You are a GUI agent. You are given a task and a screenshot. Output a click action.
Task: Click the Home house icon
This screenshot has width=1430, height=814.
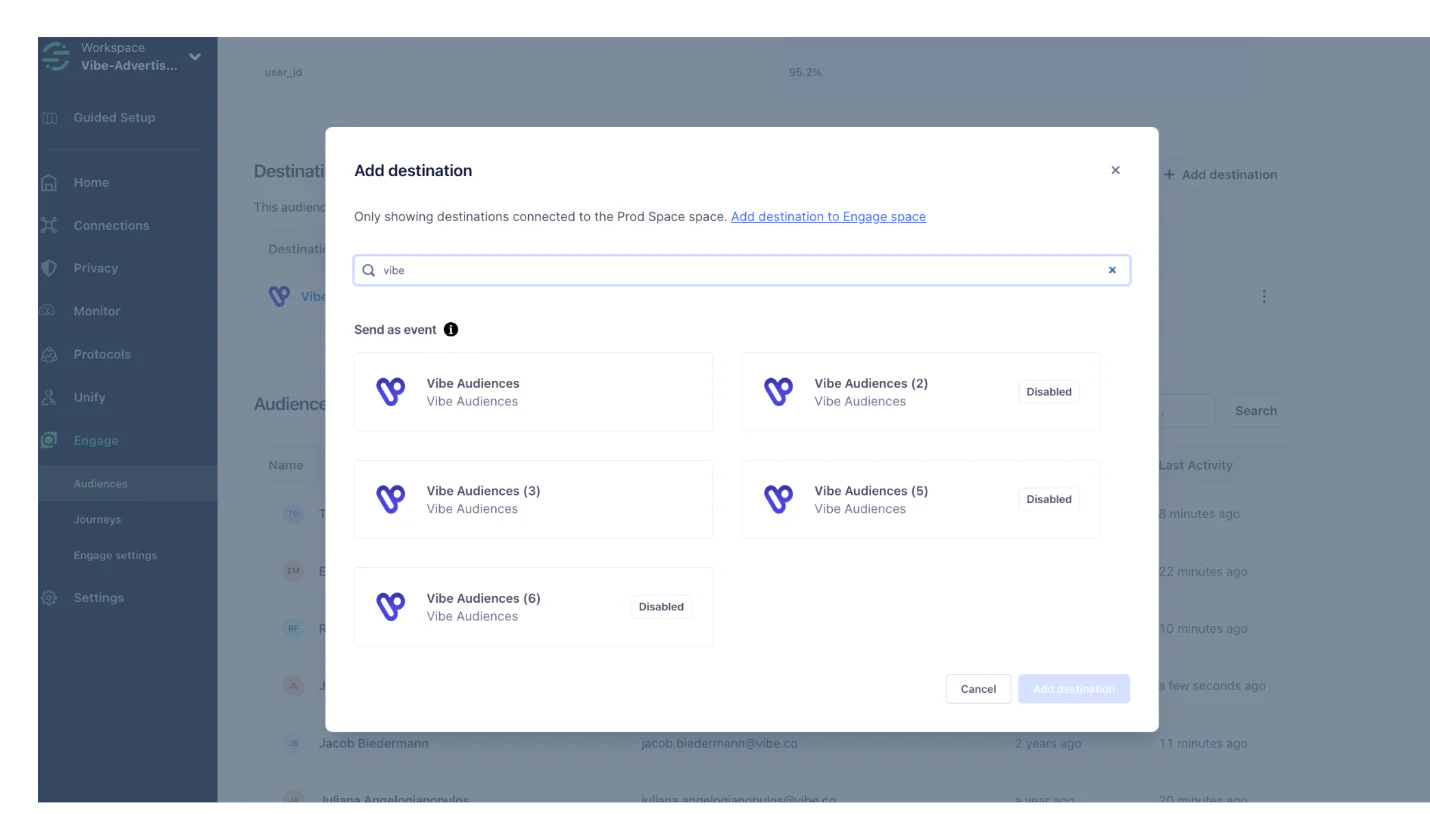49,183
